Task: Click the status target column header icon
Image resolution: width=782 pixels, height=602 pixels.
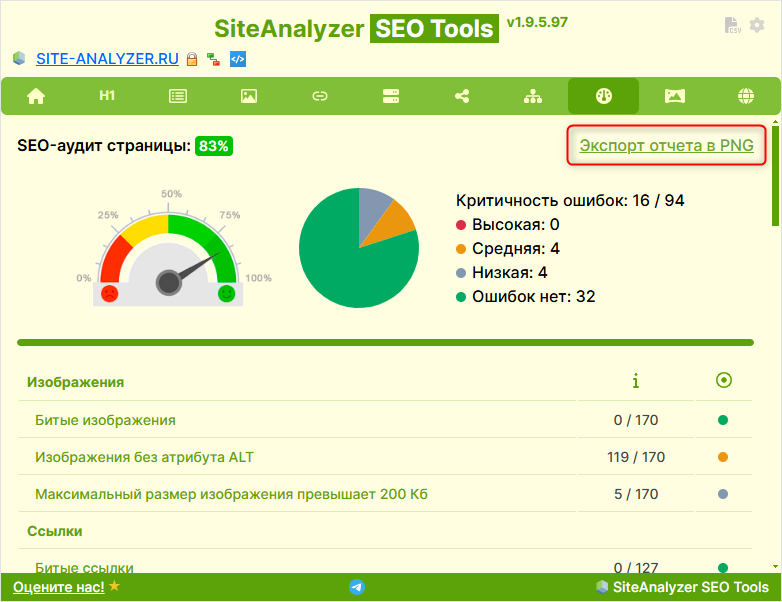Action: click(724, 380)
